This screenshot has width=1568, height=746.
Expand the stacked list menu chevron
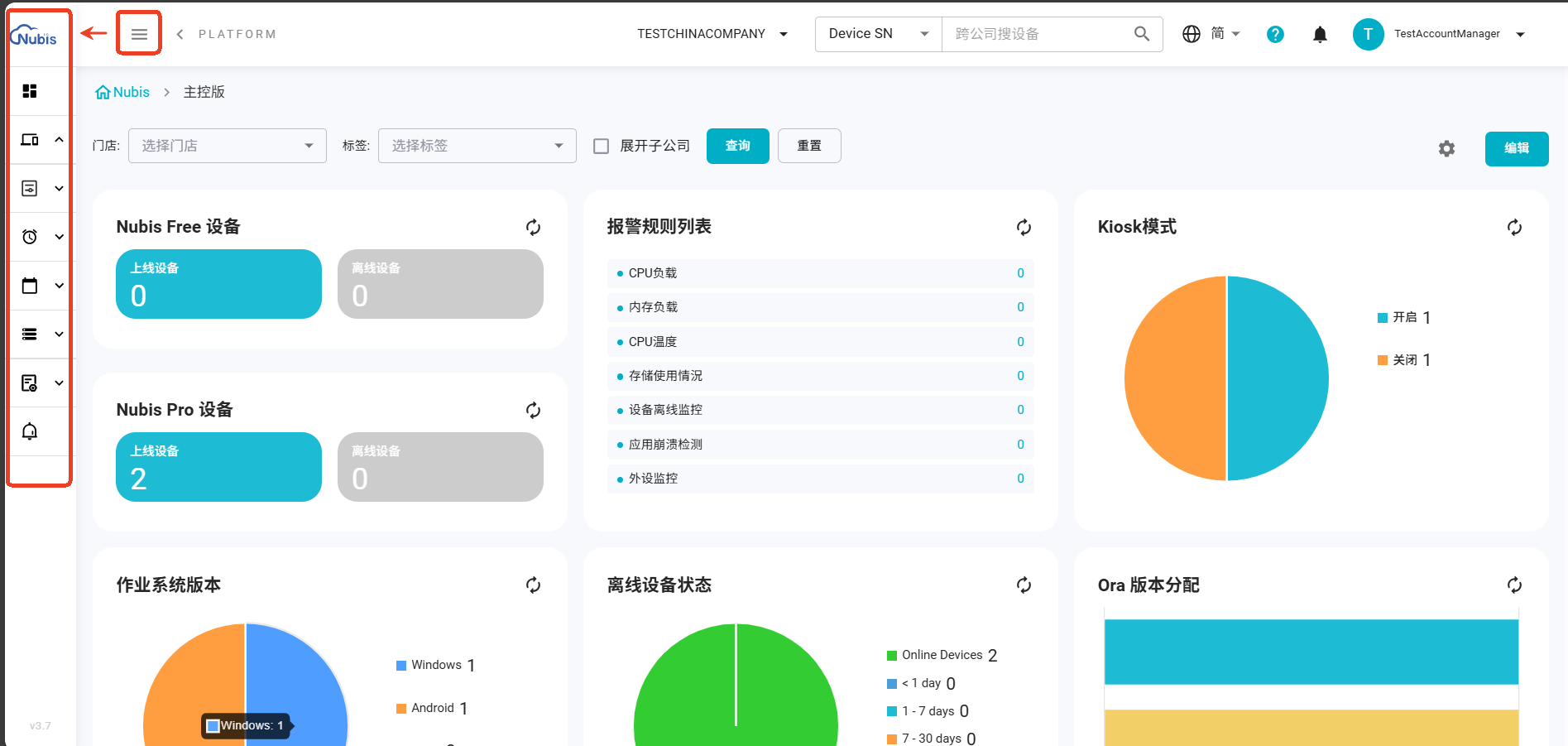pos(60,334)
